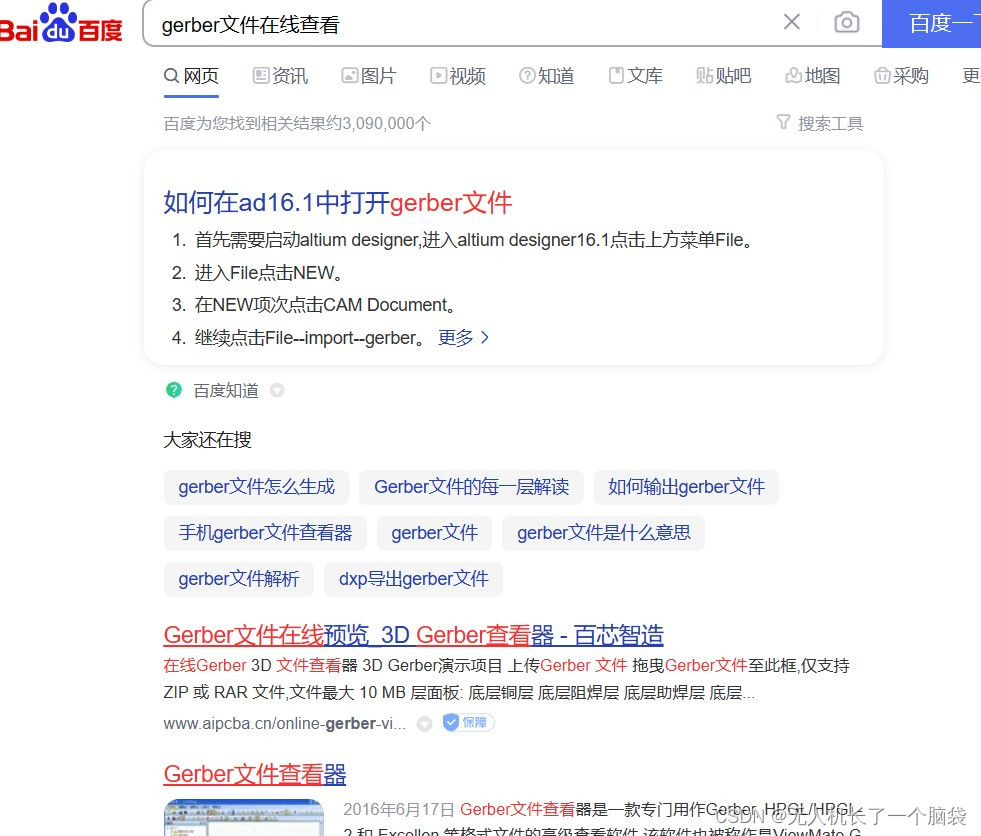Click step text 进入File点击NEW

click(269, 273)
